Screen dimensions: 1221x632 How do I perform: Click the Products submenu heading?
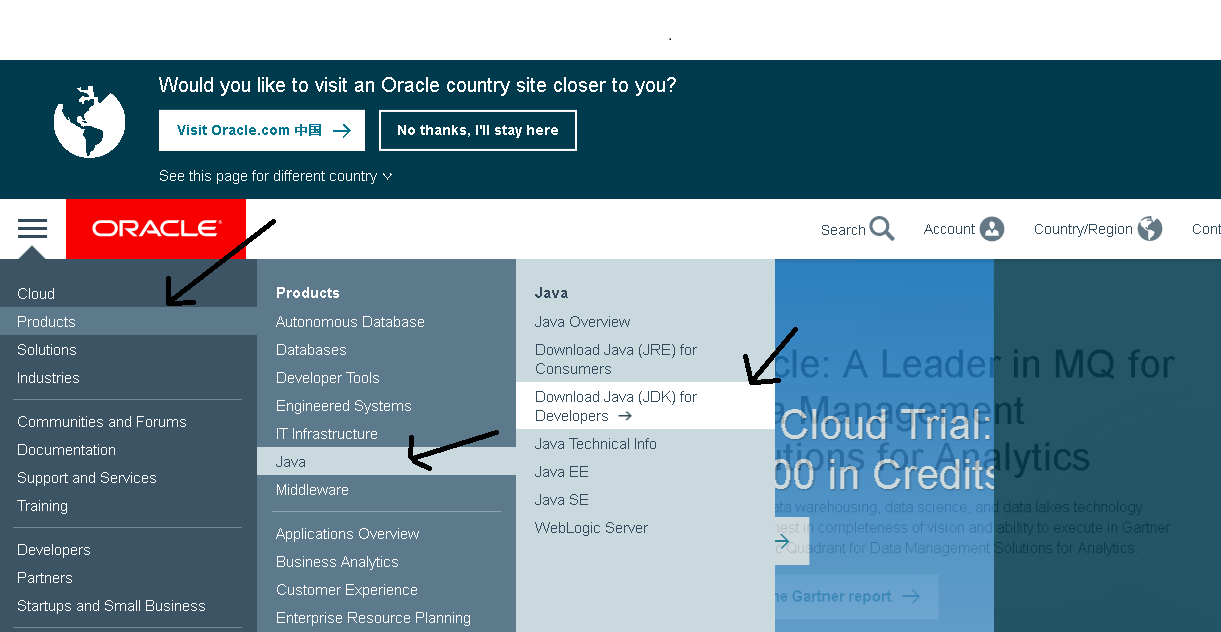(x=308, y=292)
